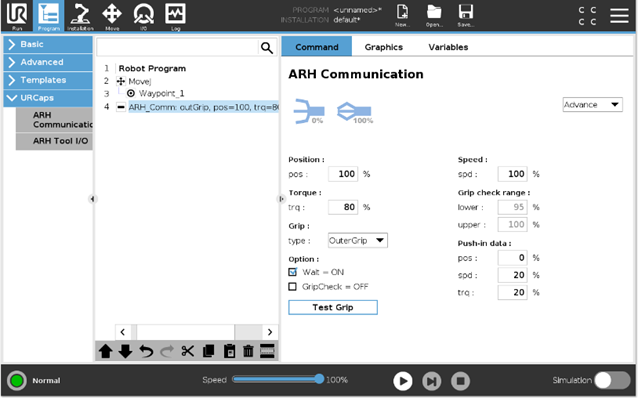The width and height of the screenshot is (638, 398).
Task: Collapse the MoveJ tree node
Action: coord(121,81)
